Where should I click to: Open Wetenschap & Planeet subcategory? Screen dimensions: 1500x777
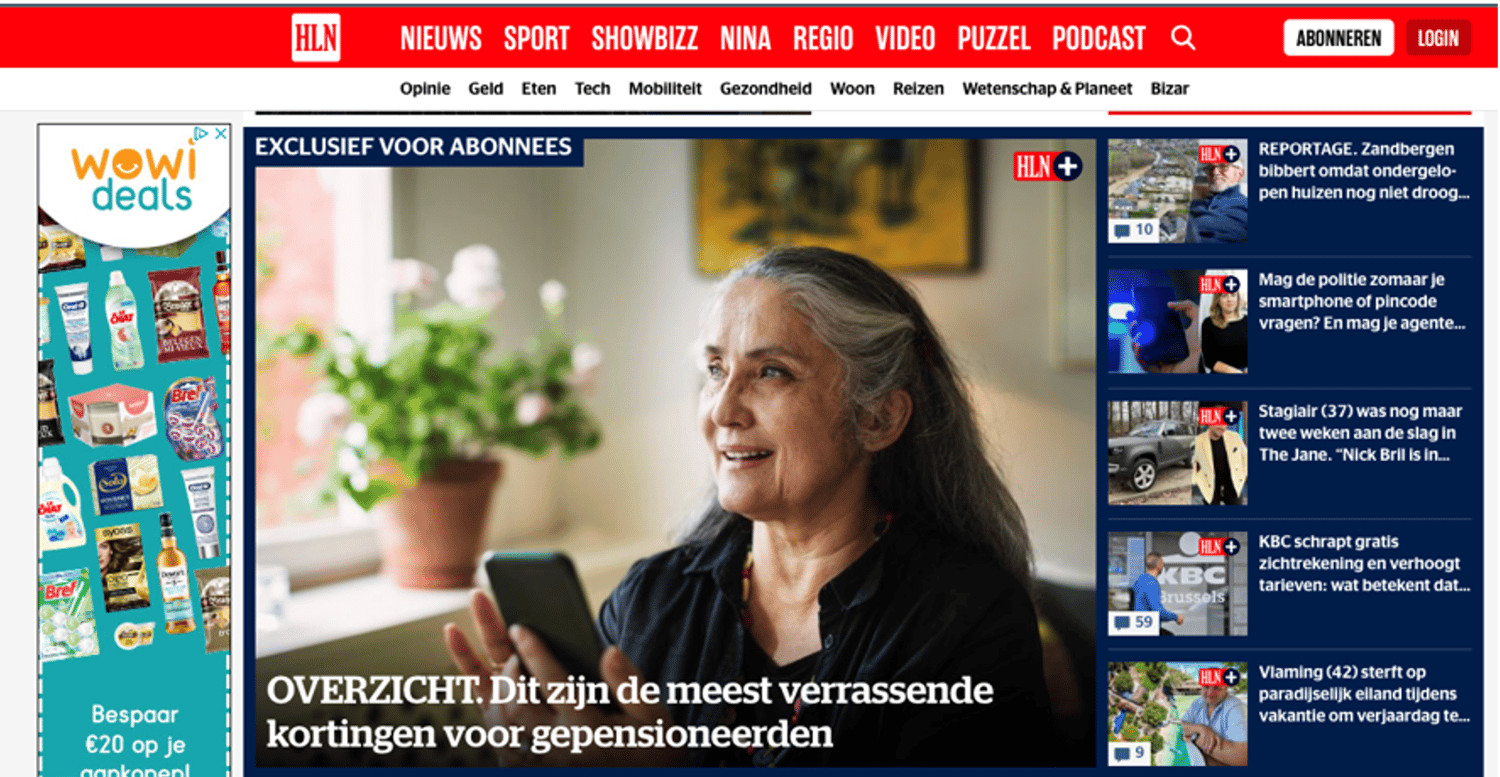point(1047,88)
